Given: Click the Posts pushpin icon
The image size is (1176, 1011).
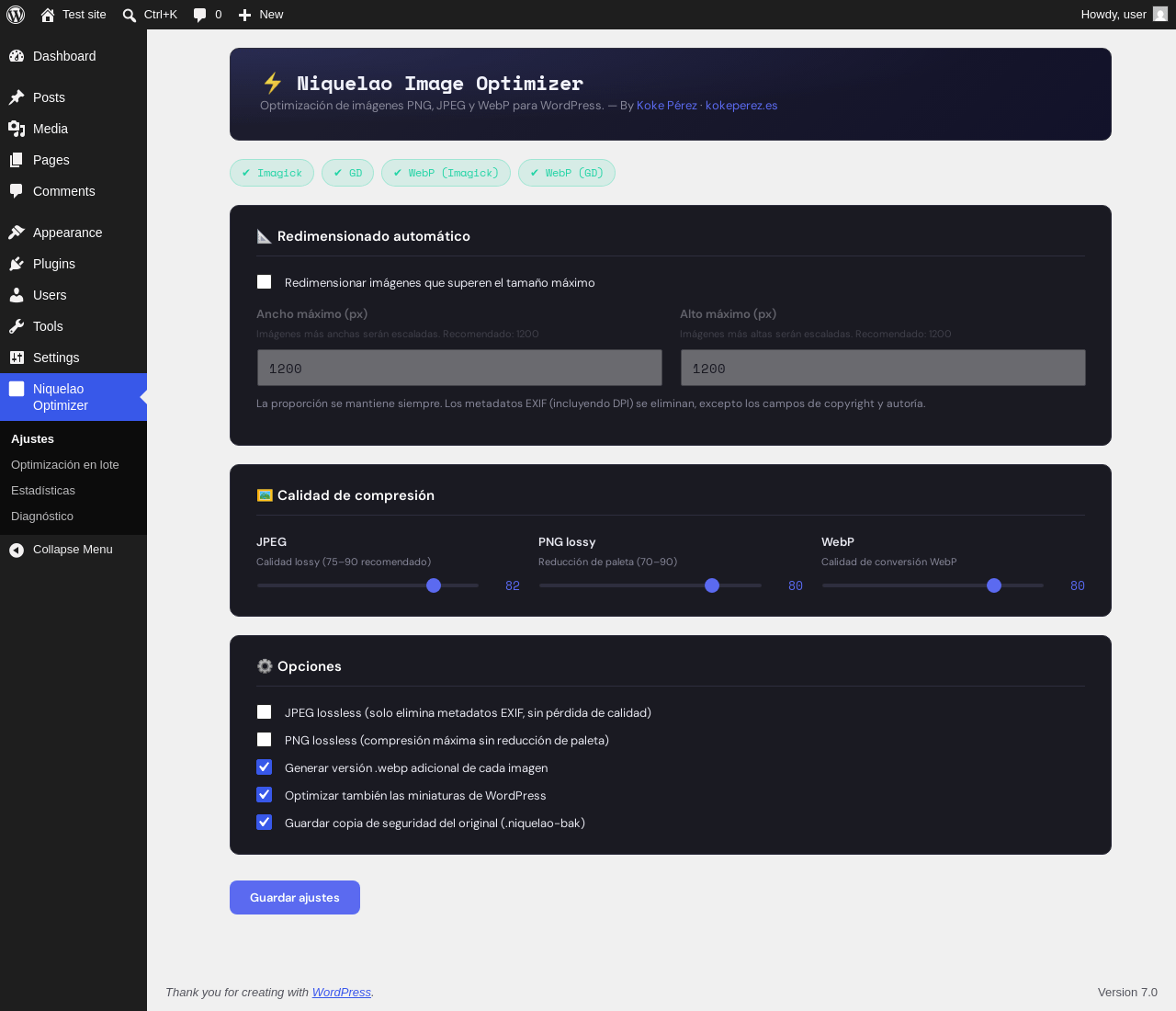Looking at the screenshot, I should (17, 97).
